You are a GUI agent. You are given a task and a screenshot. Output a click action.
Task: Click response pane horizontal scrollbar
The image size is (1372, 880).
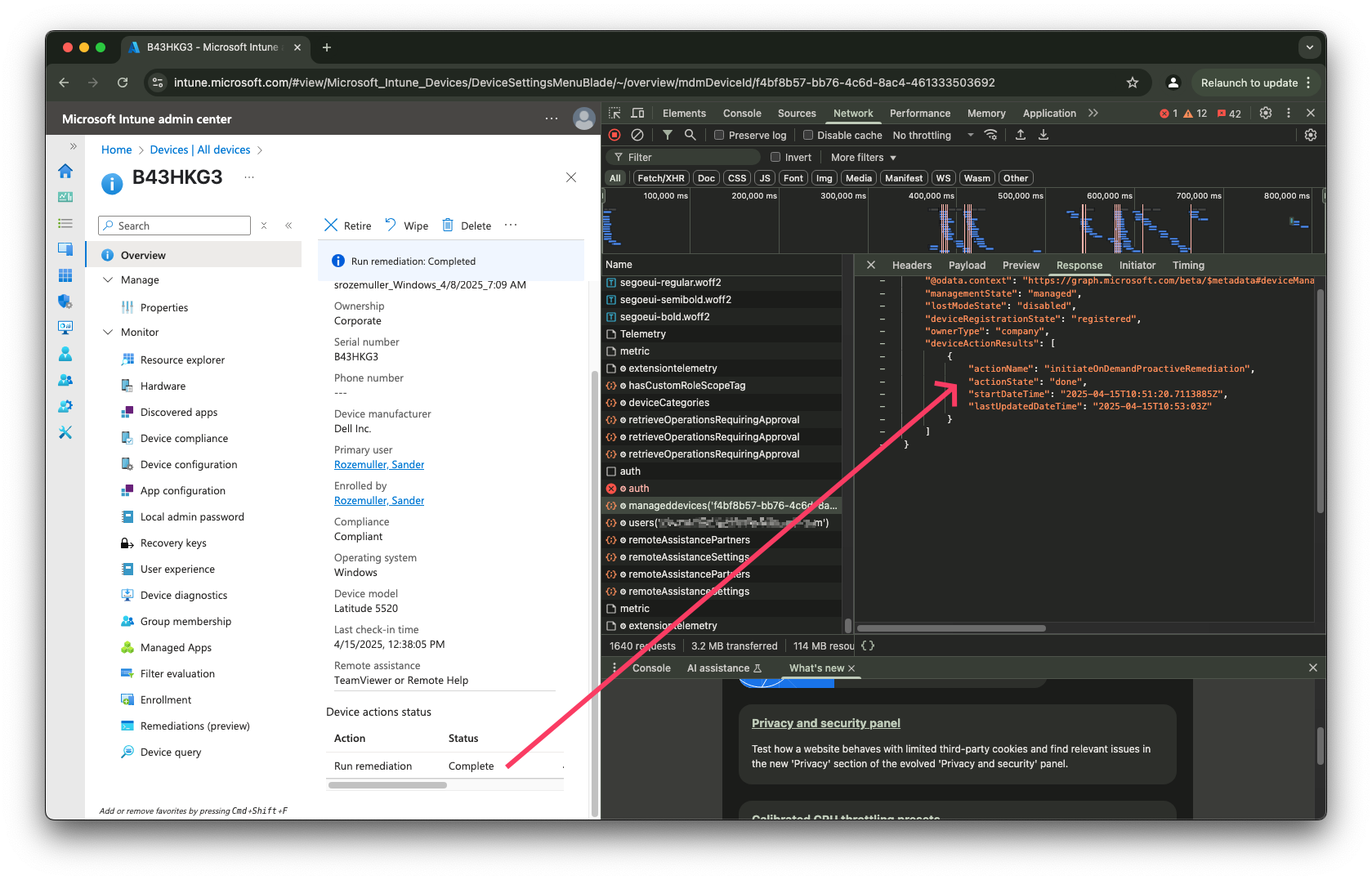point(952,628)
